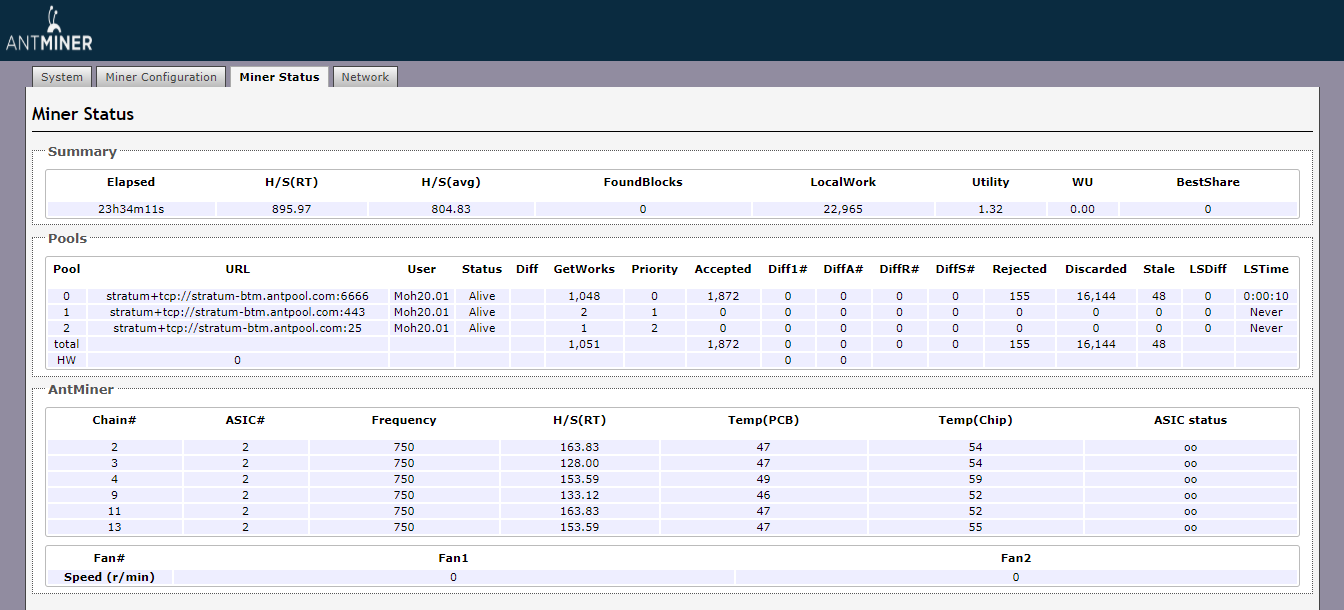Click the pool URL ending in :443
The image size is (1344, 610).
(x=238, y=312)
